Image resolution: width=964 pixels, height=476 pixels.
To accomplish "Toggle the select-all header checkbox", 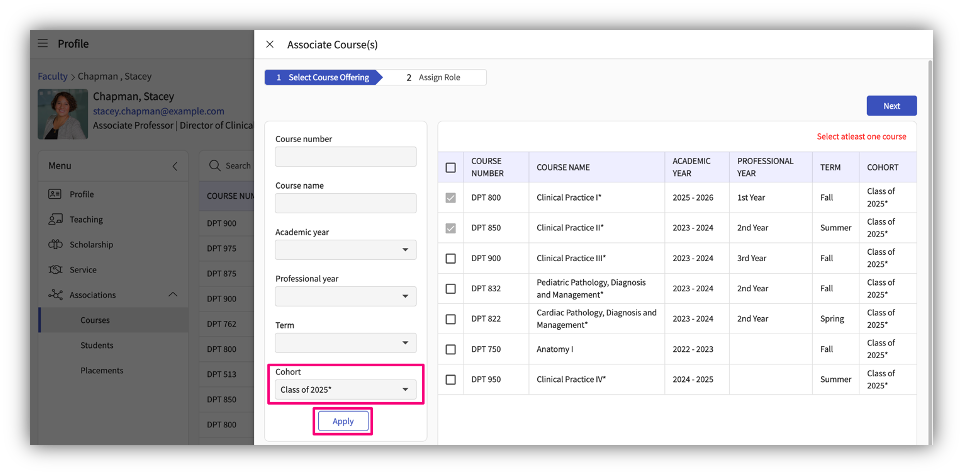I will tap(450, 167).
